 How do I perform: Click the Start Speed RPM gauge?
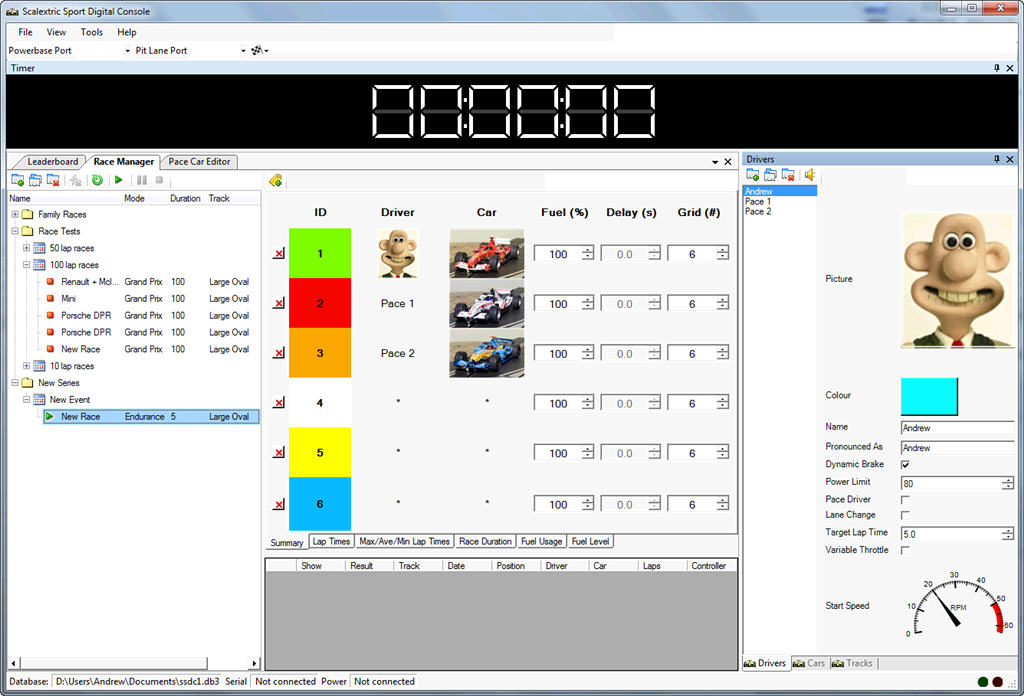tap(958, 605)
